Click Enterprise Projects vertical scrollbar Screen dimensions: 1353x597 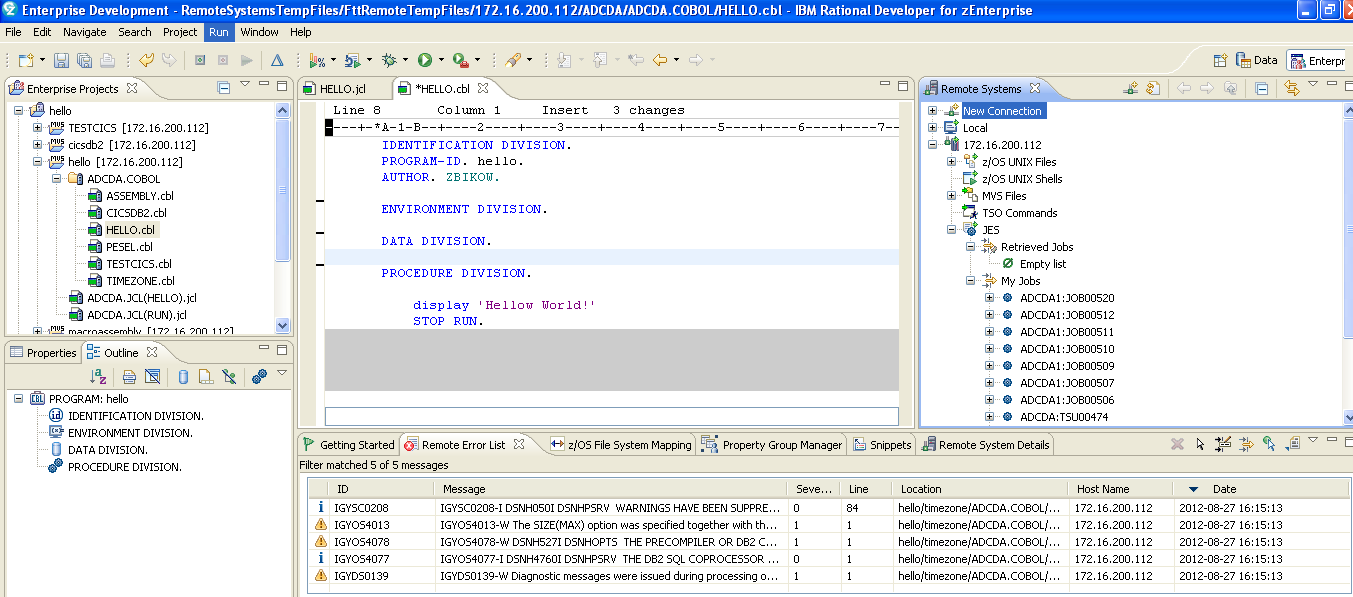pos(283,217)
